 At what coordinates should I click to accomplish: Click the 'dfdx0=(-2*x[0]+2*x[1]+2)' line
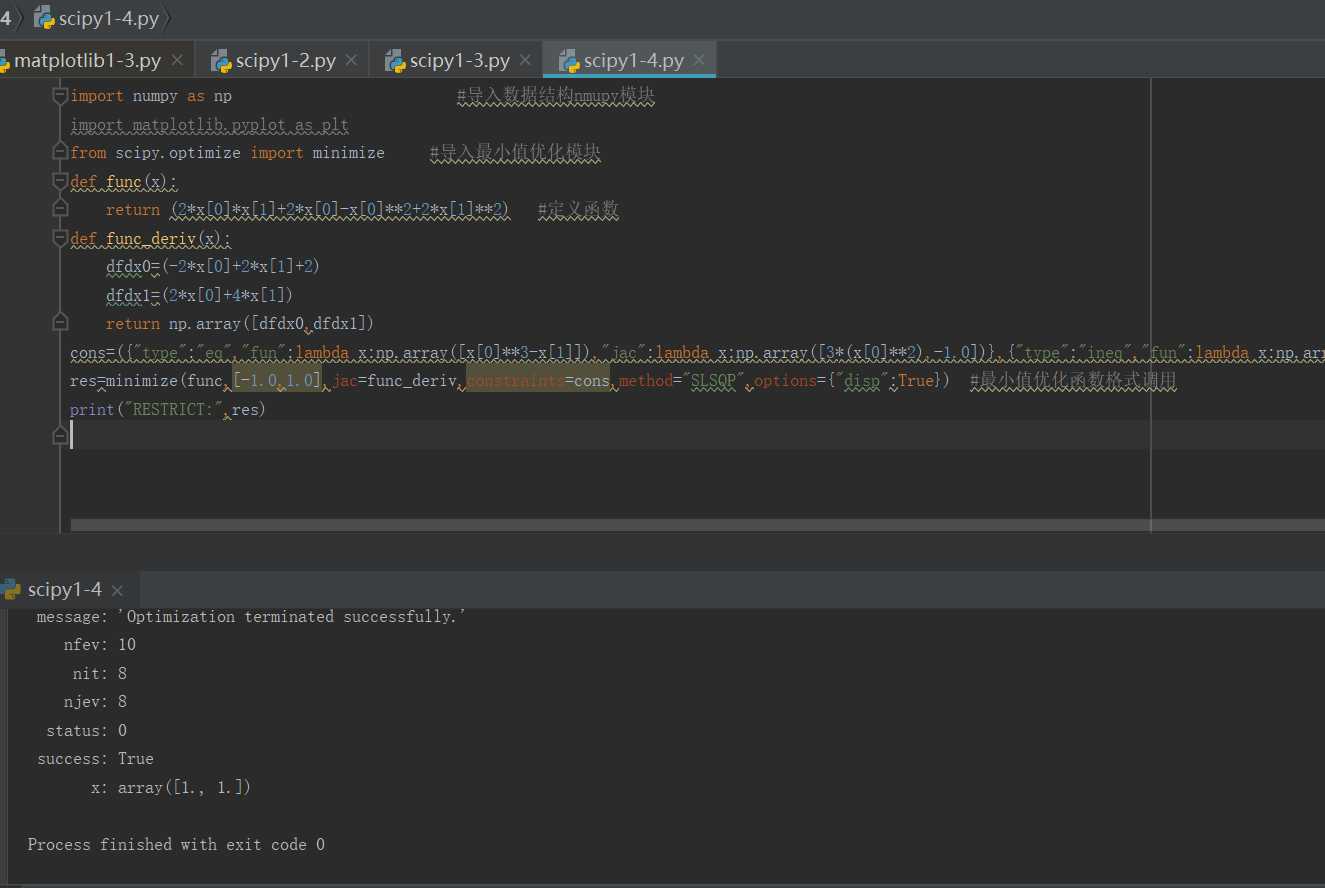pos(212,266)
